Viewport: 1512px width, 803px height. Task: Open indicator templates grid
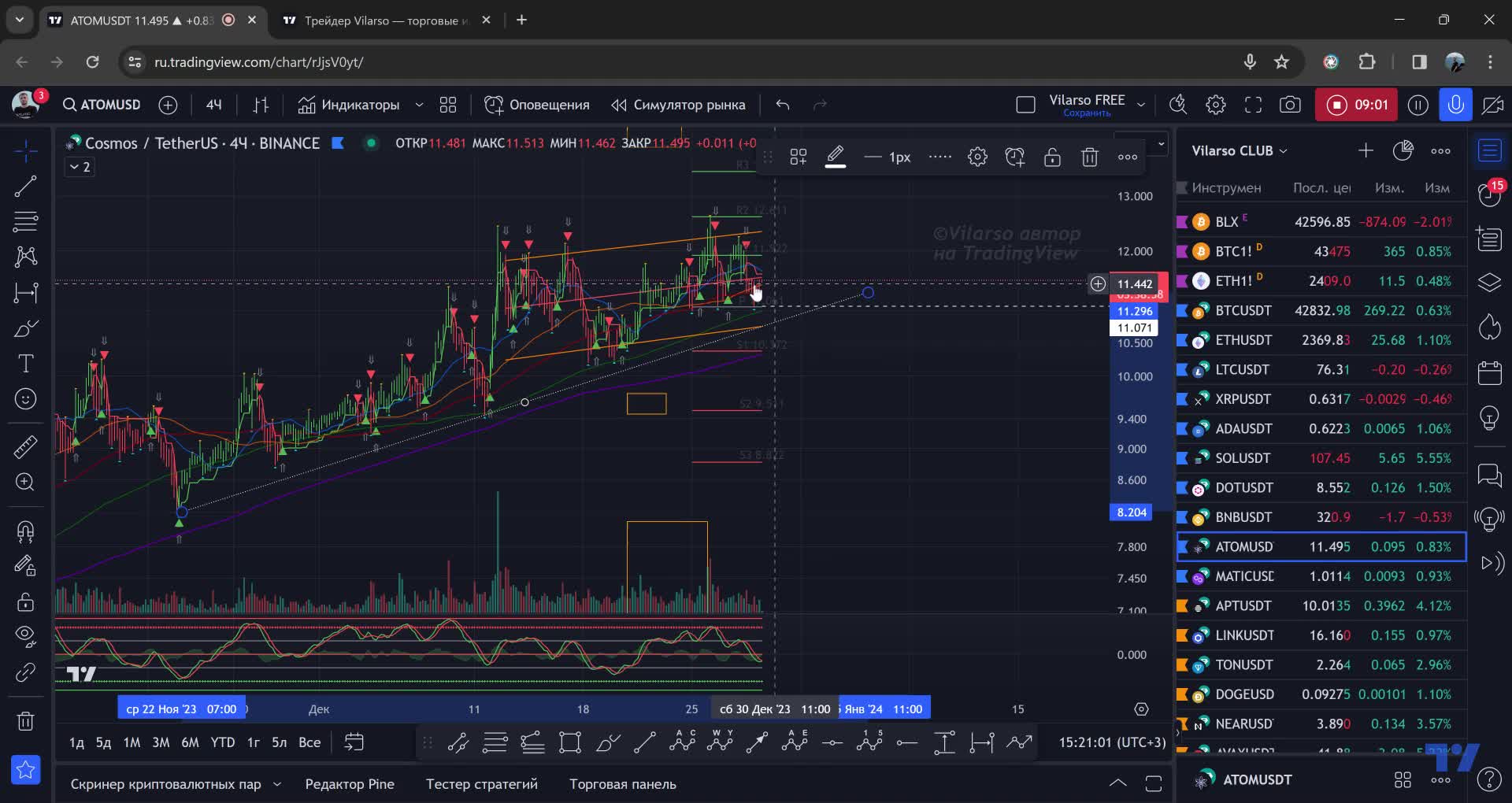tap(448, 105)
